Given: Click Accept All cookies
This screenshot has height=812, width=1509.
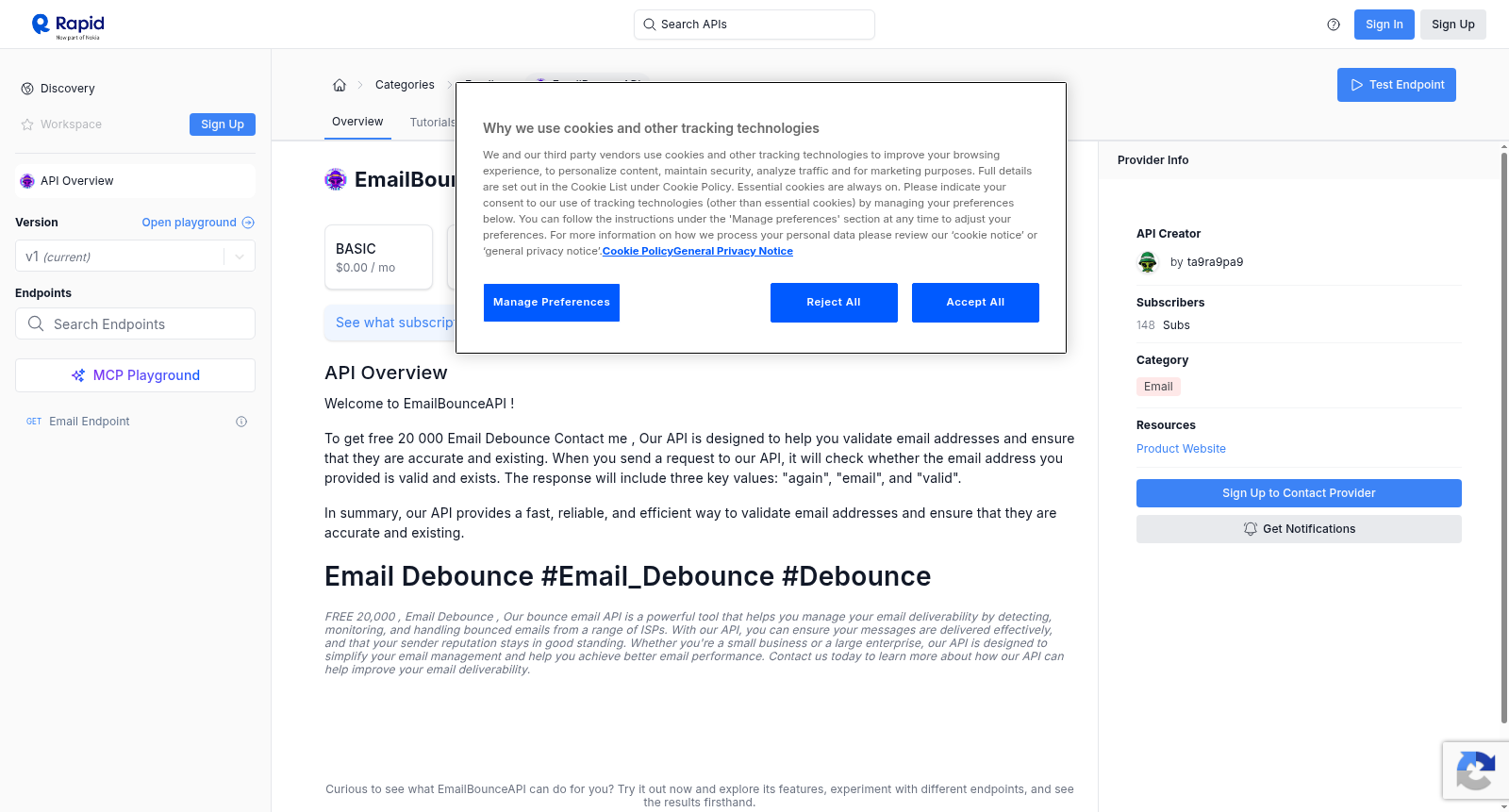Looking at the screenshot, I should pyautogui.click(x=975, y=303).
